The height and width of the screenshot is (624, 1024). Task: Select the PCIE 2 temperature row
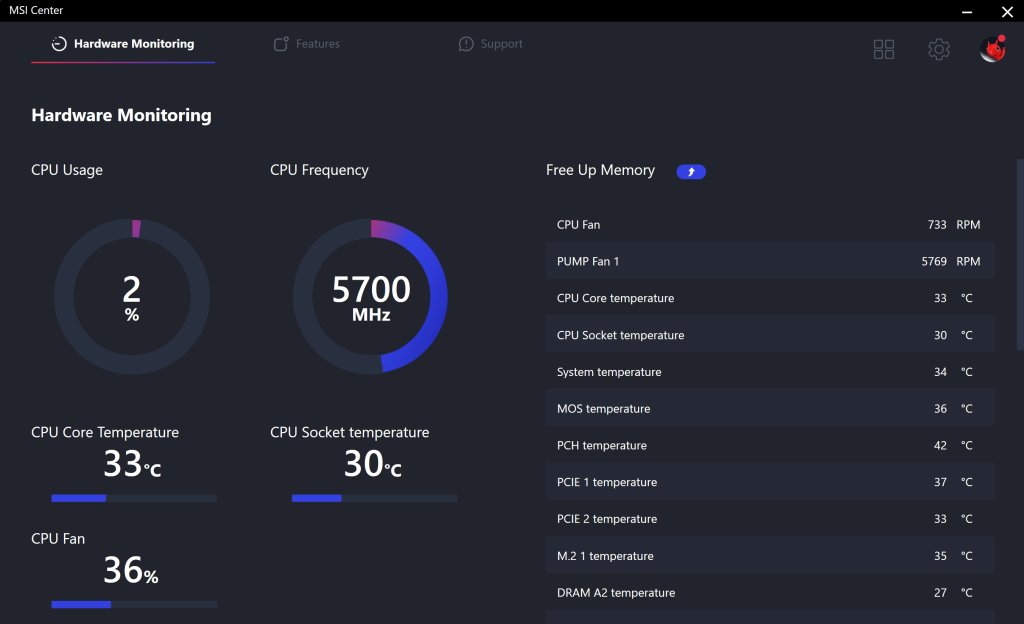coord(770,519)
